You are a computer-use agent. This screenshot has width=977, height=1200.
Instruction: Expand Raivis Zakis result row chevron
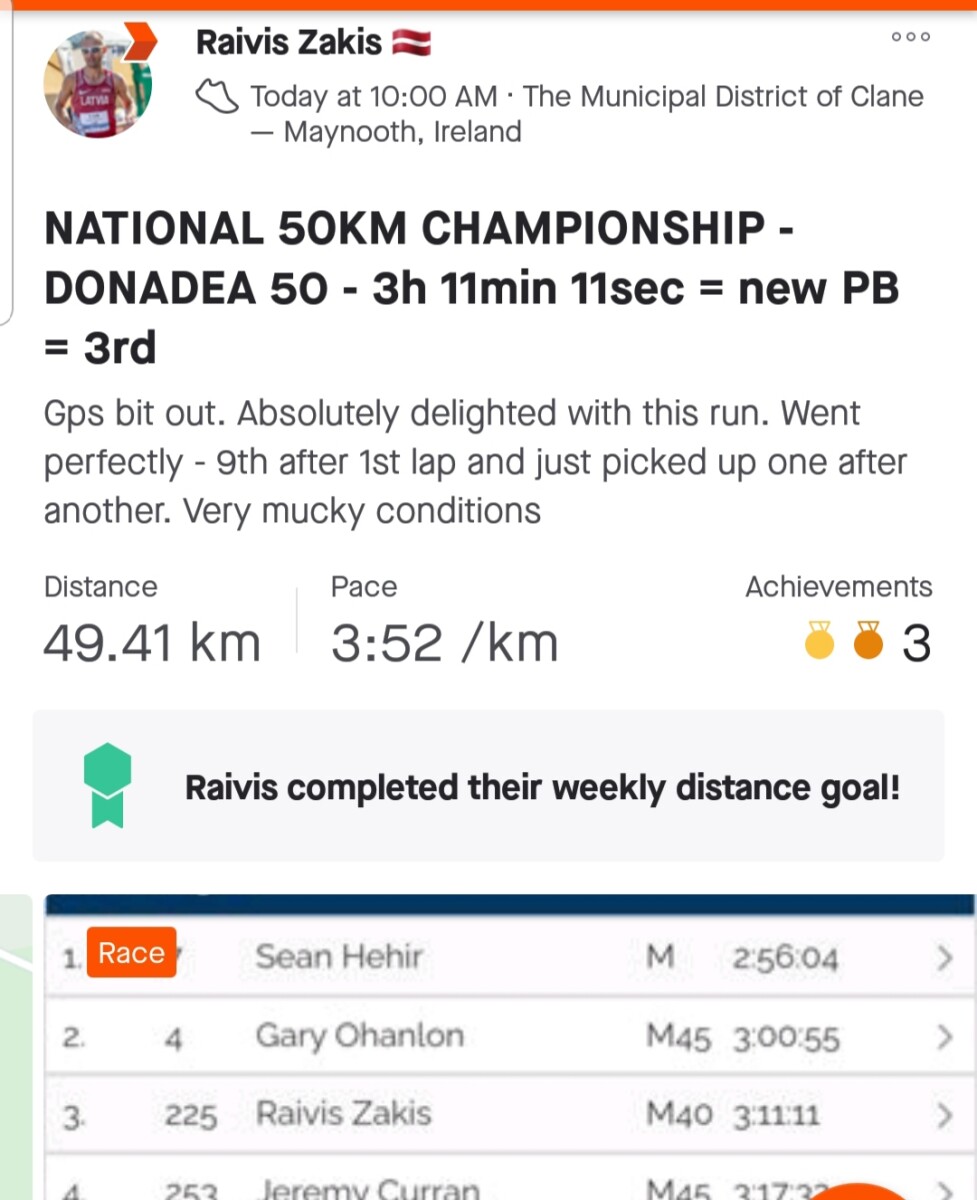942,1114
